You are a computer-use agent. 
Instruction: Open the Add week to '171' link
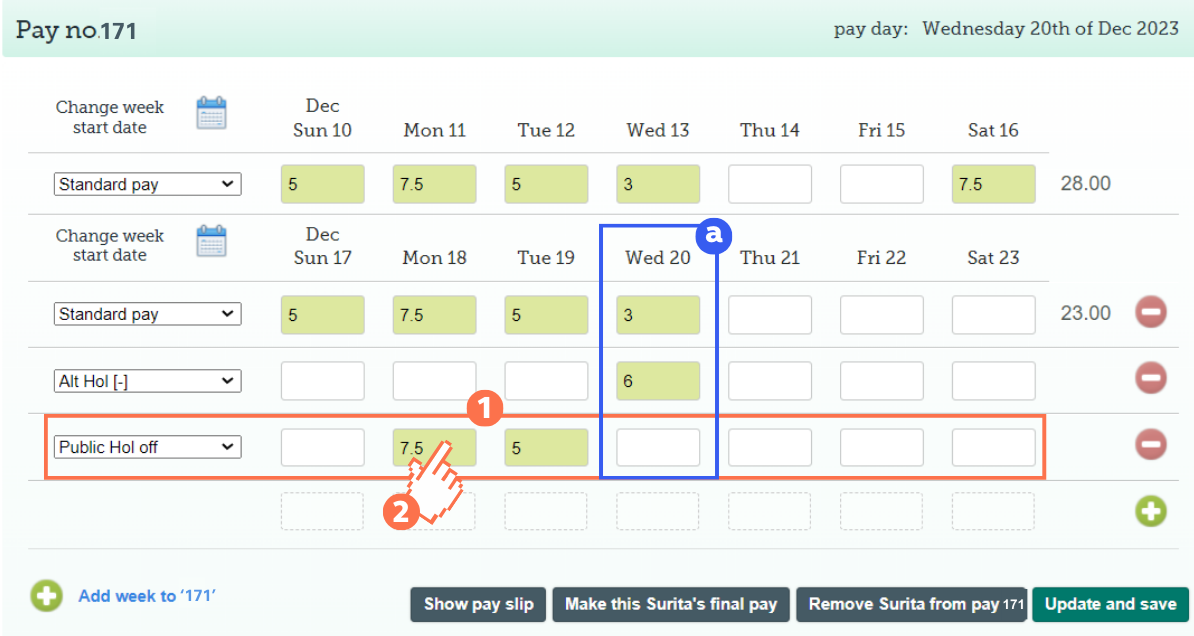pyautogui.click(x=146, y=596)
